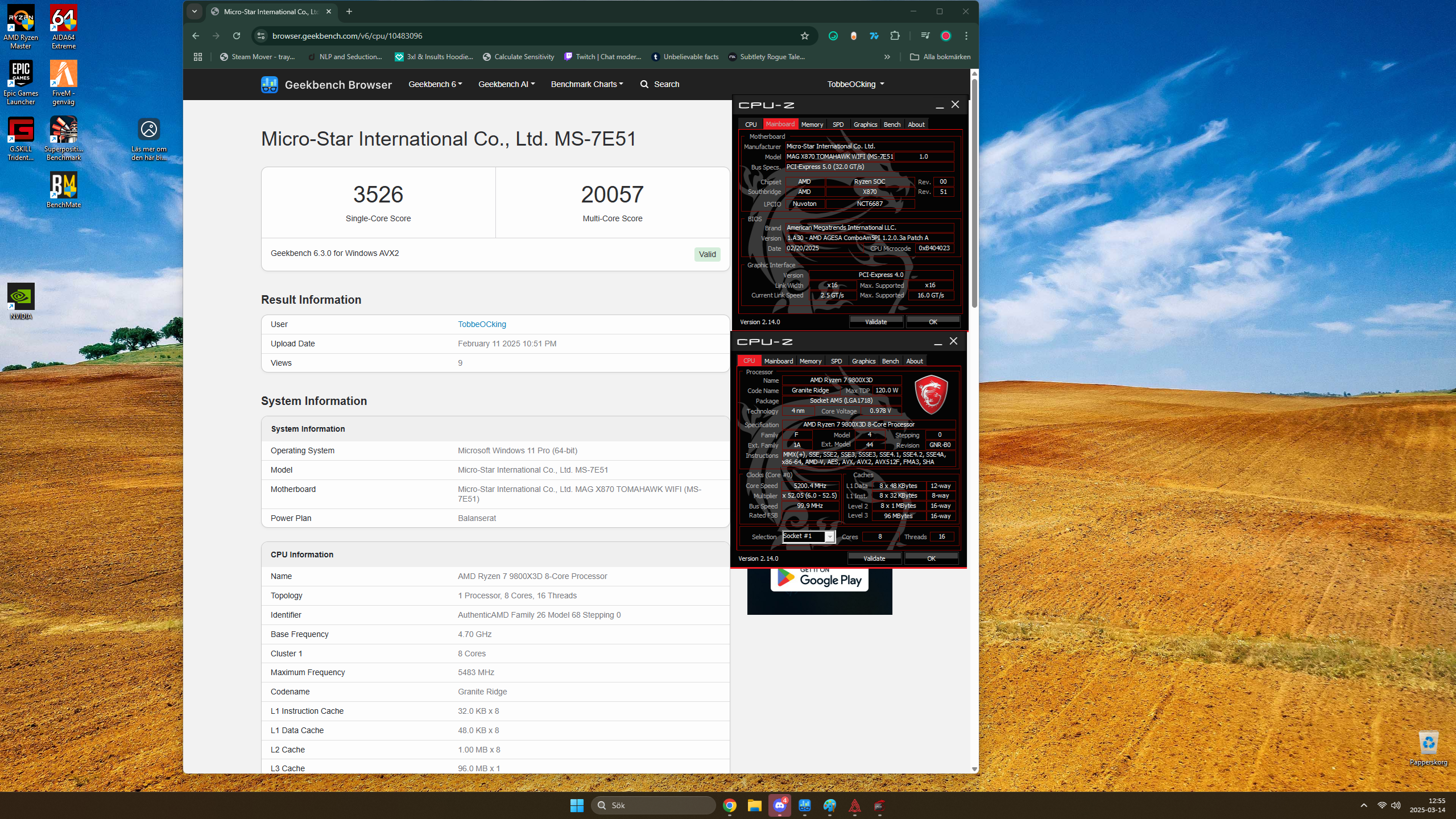This screenshot has height=819, width=1456.
Task: Open Windows Start menu
Action: [x=577, y=805]
